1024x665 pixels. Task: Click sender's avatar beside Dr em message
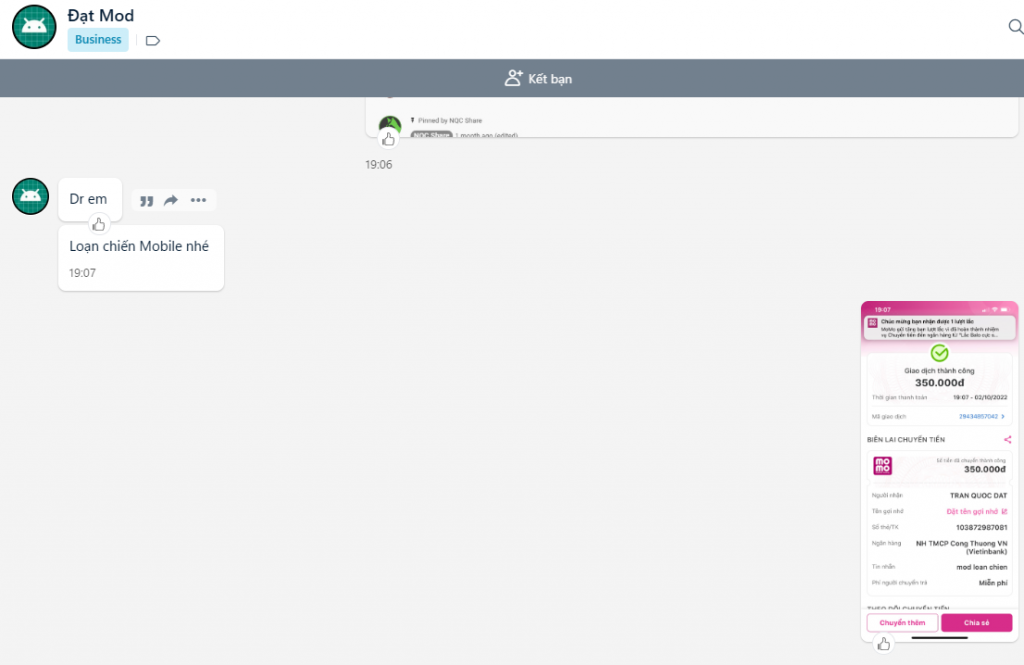click(x=31, y=196)
